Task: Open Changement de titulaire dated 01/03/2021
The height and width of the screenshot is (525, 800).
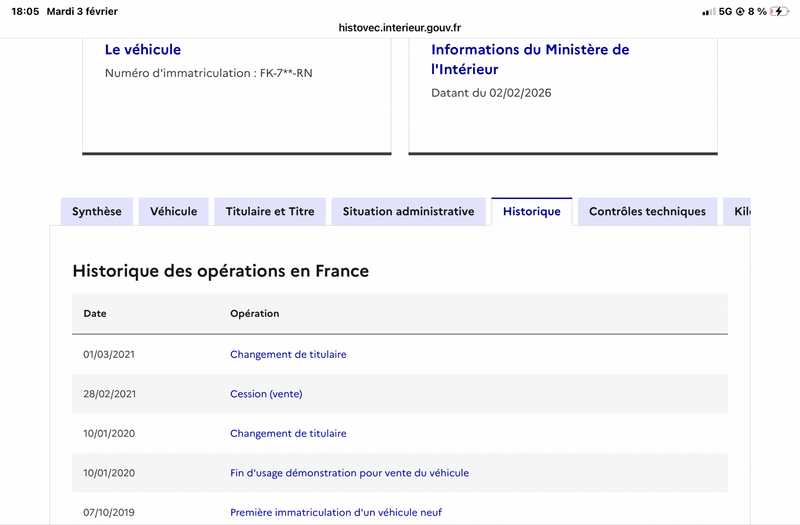Action: pyautogui.click(x=288, y=354)
